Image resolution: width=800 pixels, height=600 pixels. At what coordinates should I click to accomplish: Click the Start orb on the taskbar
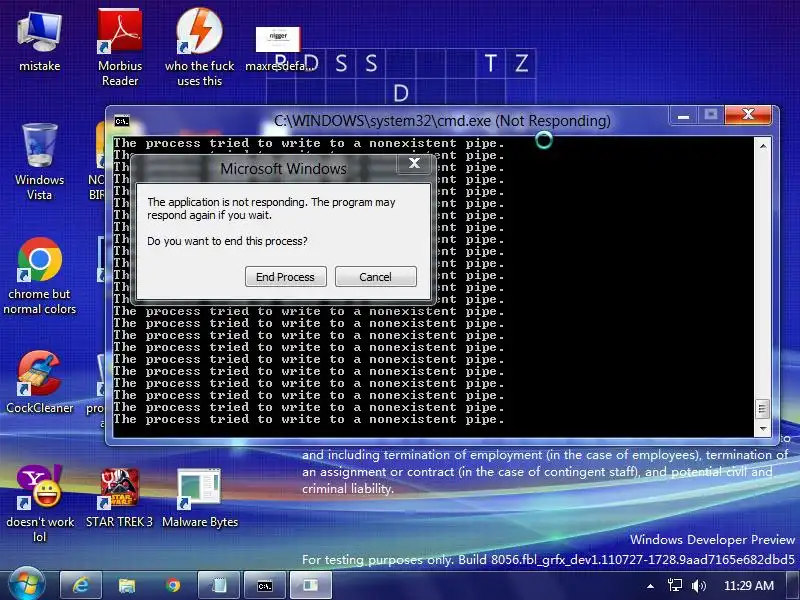(x=27, y=585)
